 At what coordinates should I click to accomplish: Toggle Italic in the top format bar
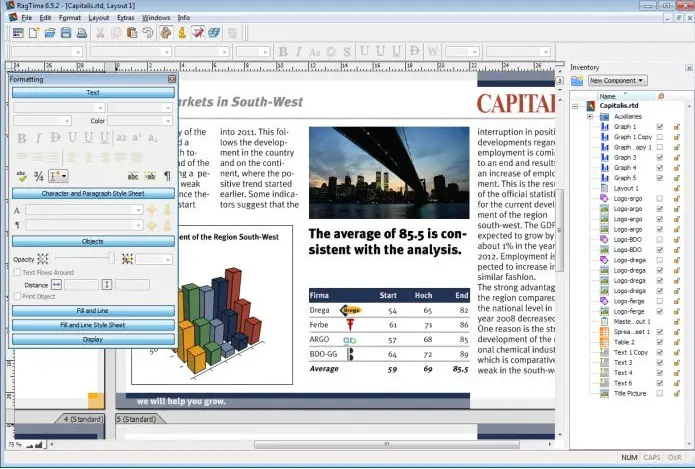tap(299, 52)
